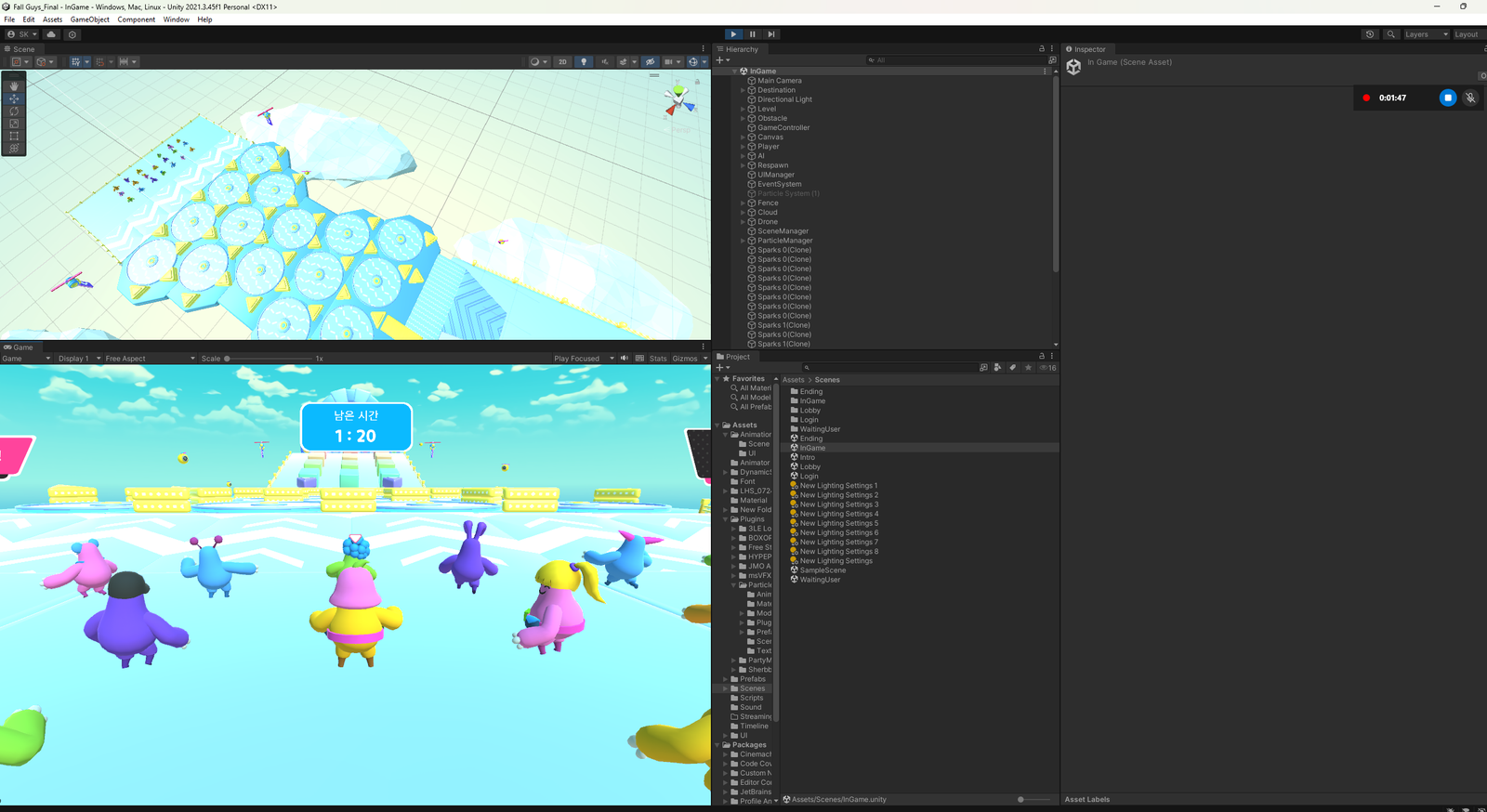Open the undo history icon
The height and width of the screenshot is (812, 1487).
(1370, 34)
